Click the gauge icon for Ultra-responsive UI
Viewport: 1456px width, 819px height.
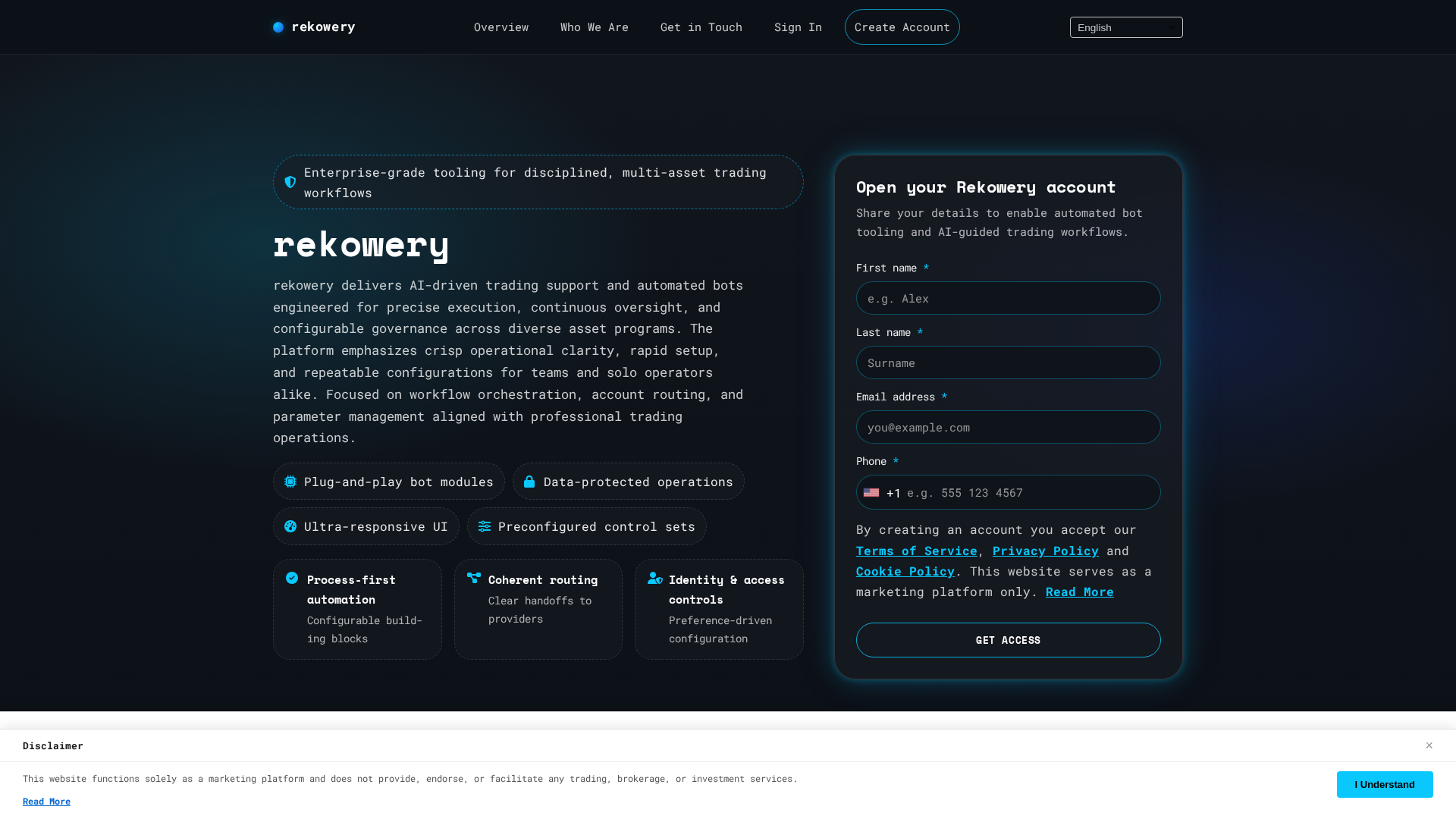(290, 526)
